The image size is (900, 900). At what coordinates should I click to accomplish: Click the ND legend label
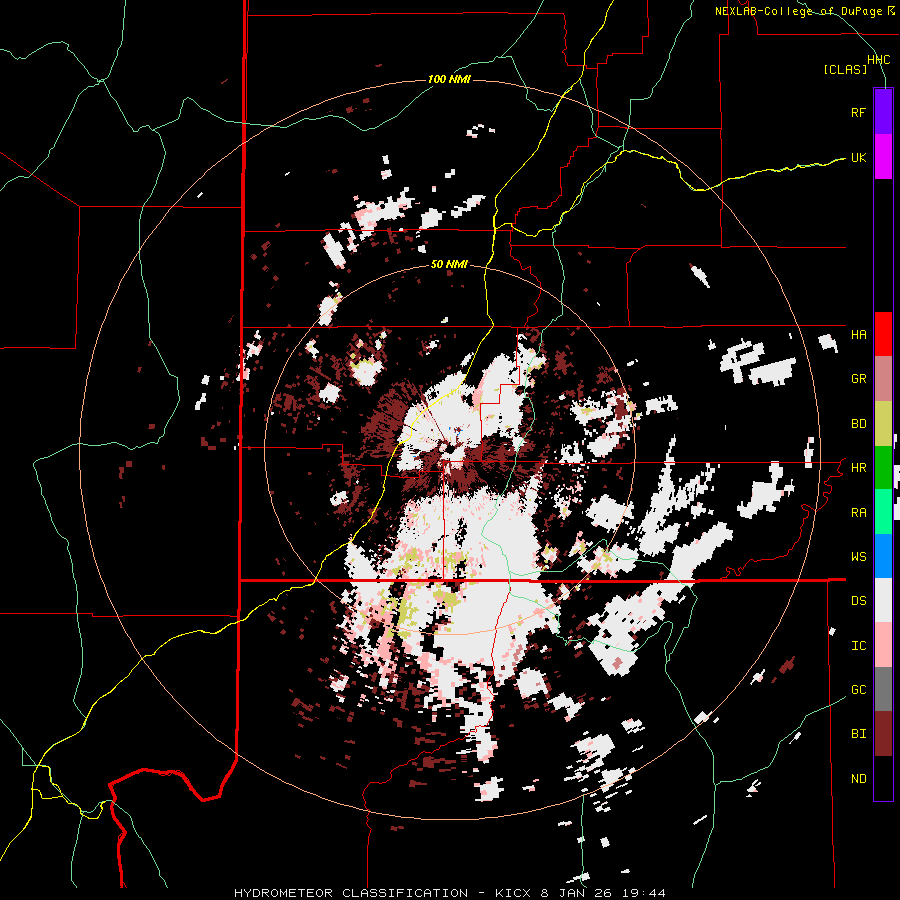click(858, 779)
